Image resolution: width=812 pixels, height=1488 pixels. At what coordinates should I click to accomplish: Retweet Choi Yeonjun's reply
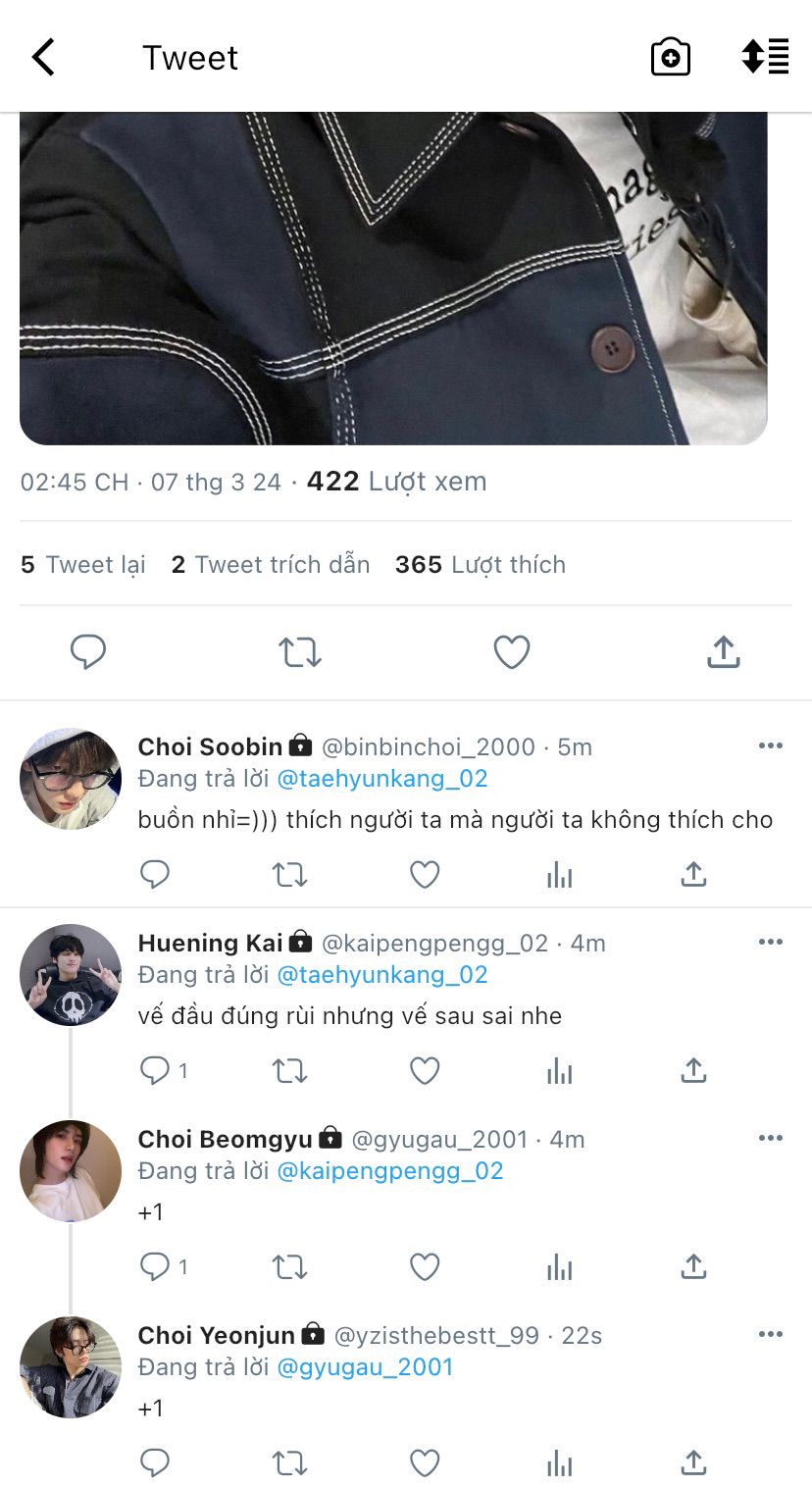pyautogui.click(x=289, y=1463)
